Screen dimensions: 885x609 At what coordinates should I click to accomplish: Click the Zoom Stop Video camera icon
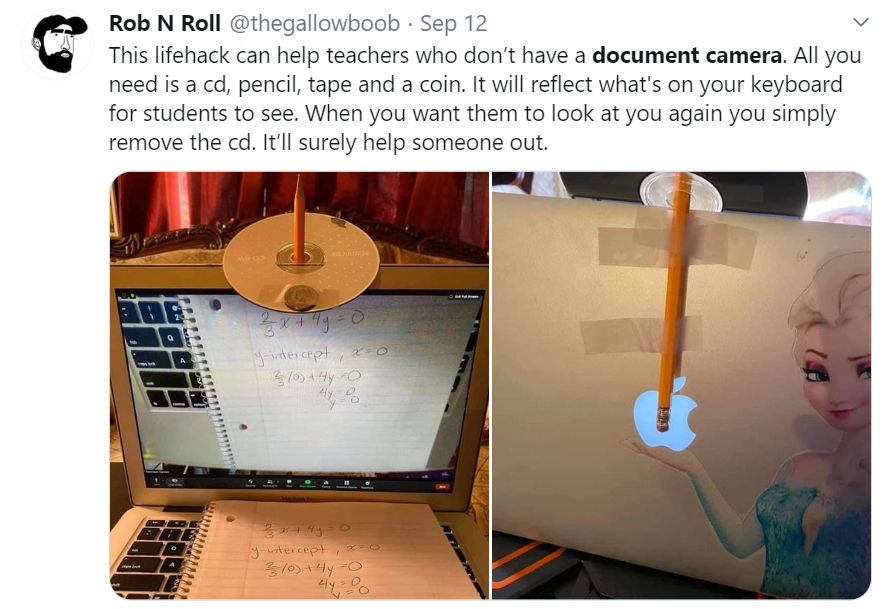point(175,481)
